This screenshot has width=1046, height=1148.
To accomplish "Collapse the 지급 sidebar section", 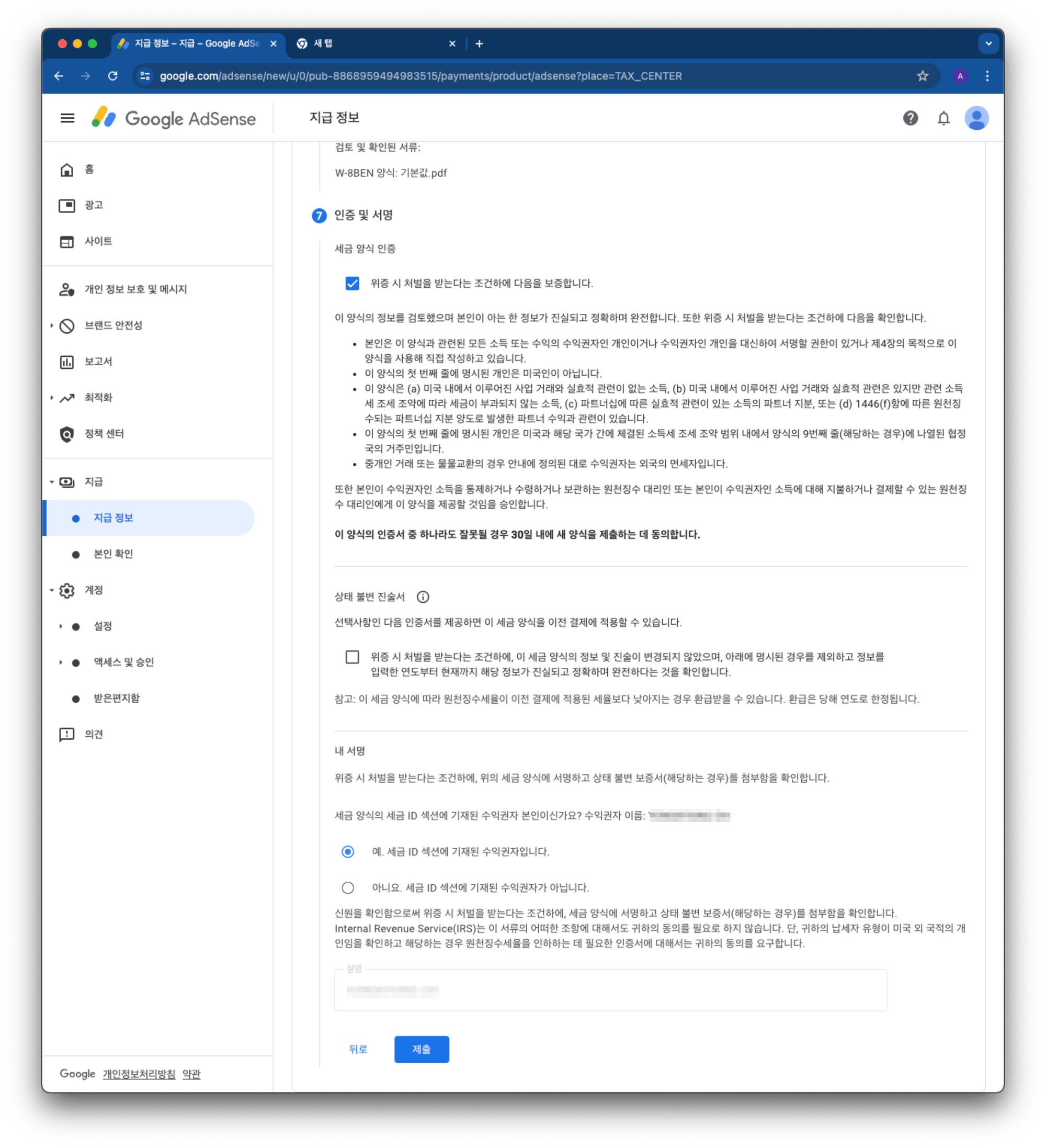I will tap(52, 482).
